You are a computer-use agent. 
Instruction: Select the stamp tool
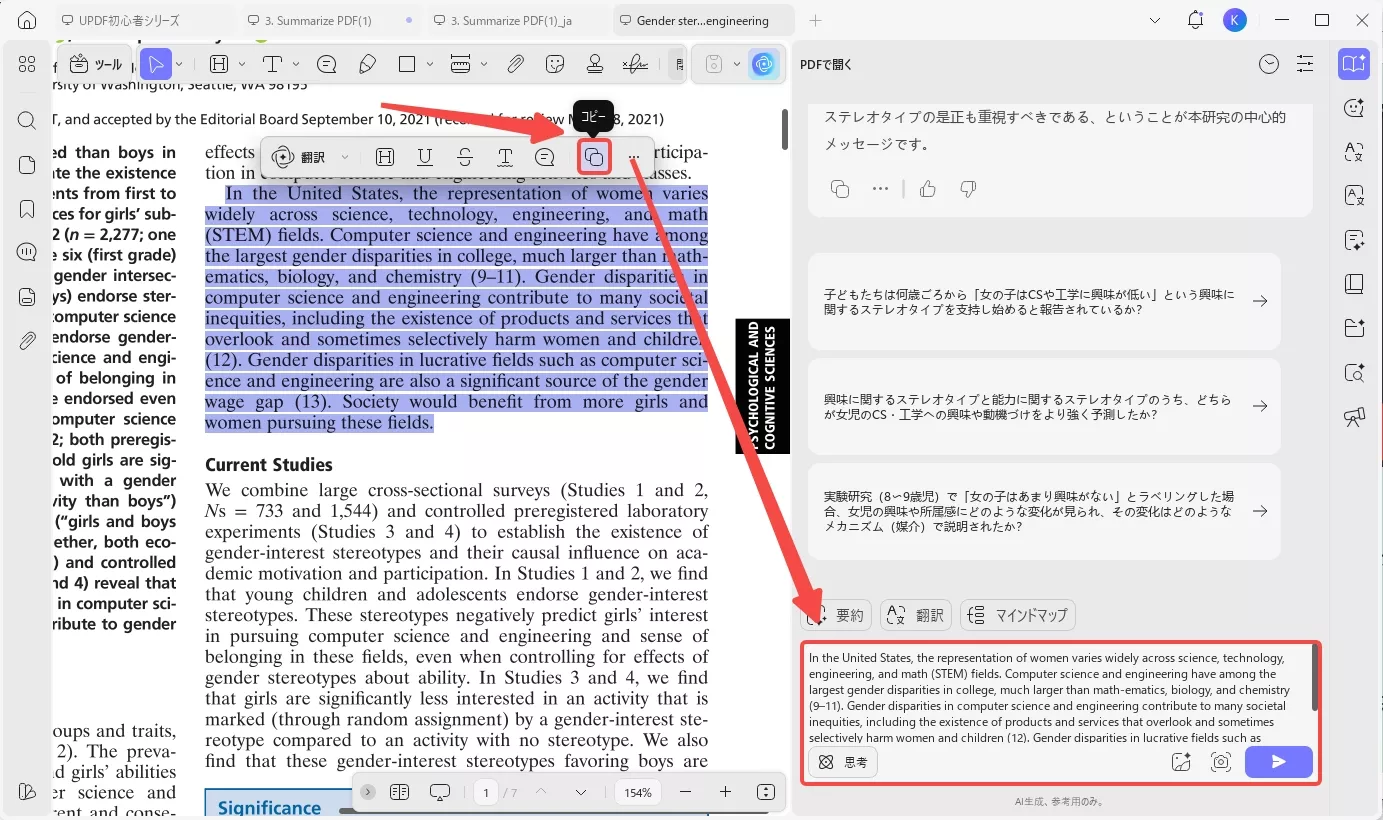595,64
